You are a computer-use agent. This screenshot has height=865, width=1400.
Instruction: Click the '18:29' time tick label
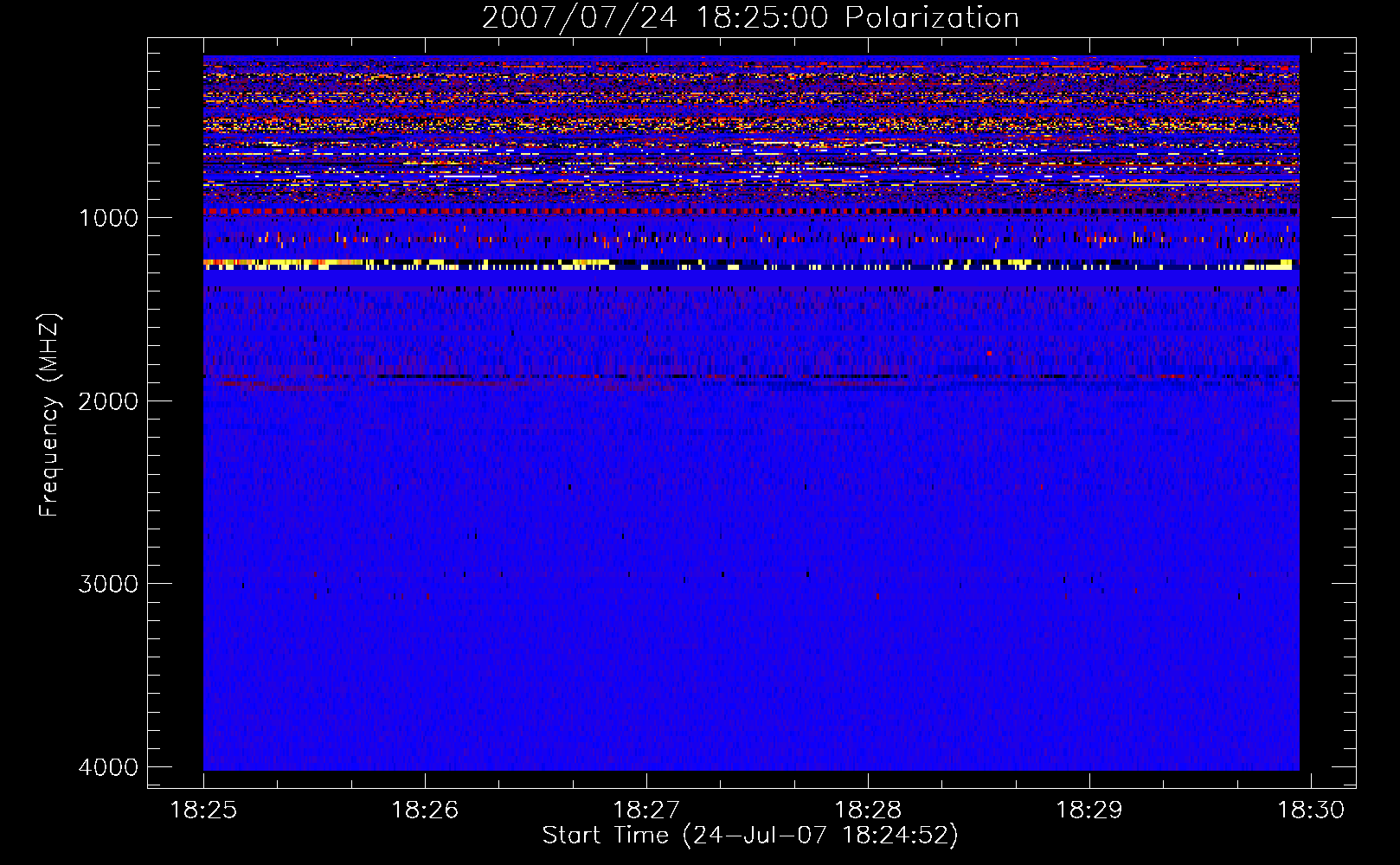(1089, 810)
